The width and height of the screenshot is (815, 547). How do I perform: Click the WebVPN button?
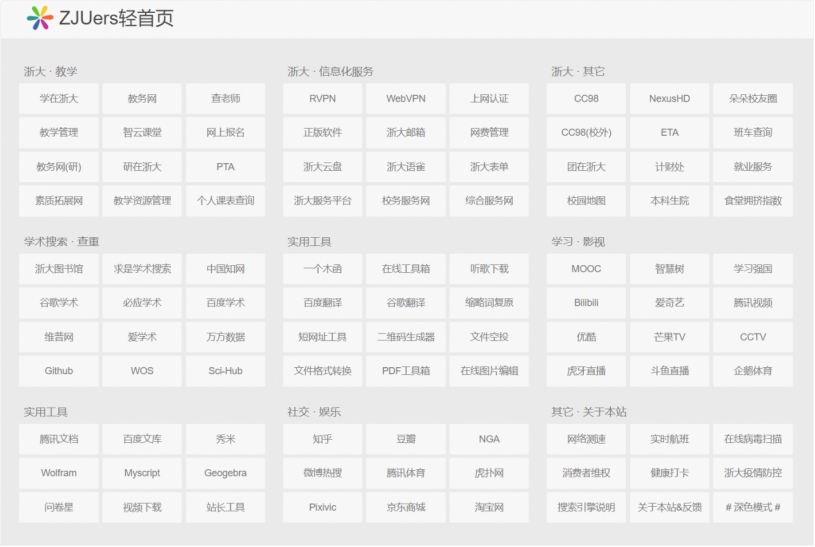406,99
